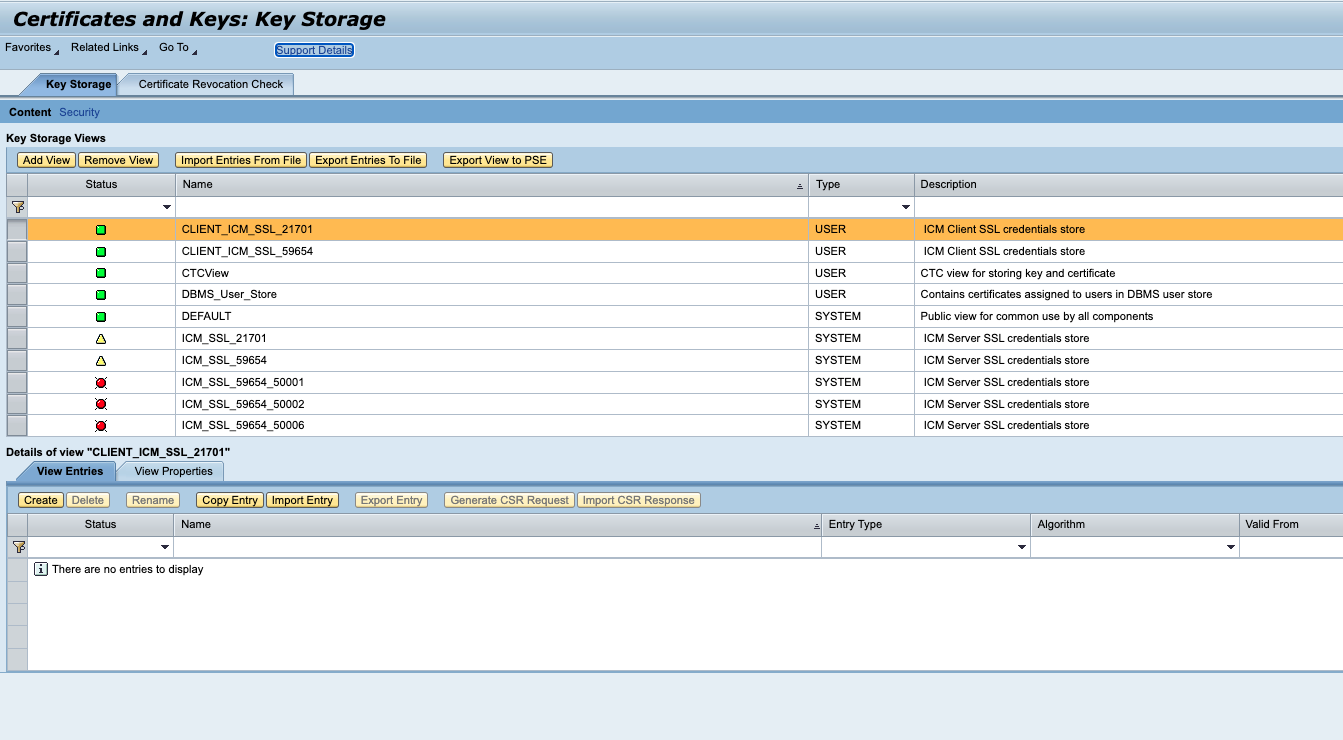The image size is (1343, 740).
Task: Click red error icon for ICM_SSL_59654_50001
Action: click(101, 383)
